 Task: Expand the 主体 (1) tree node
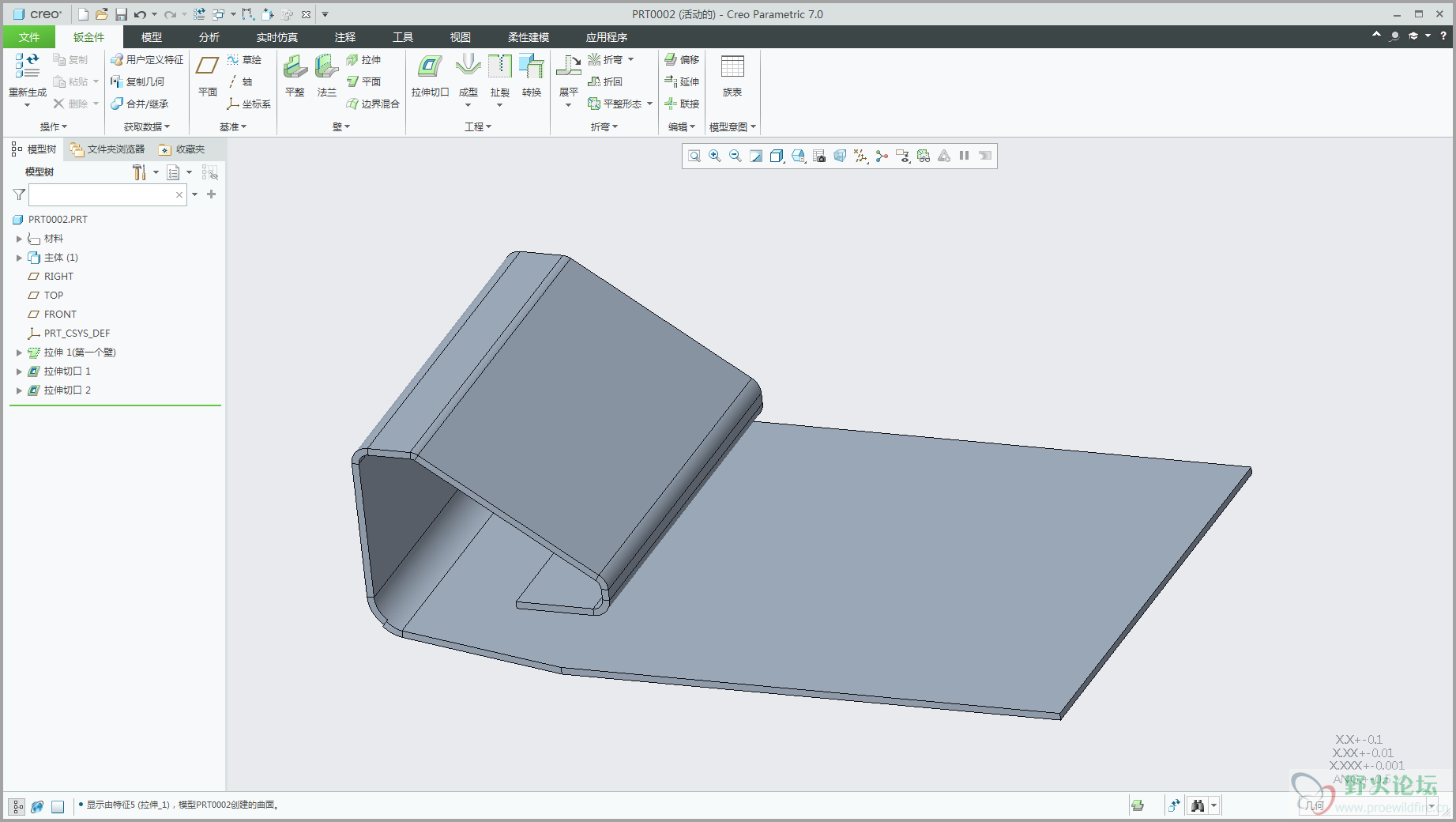click(x=19, y=258)
